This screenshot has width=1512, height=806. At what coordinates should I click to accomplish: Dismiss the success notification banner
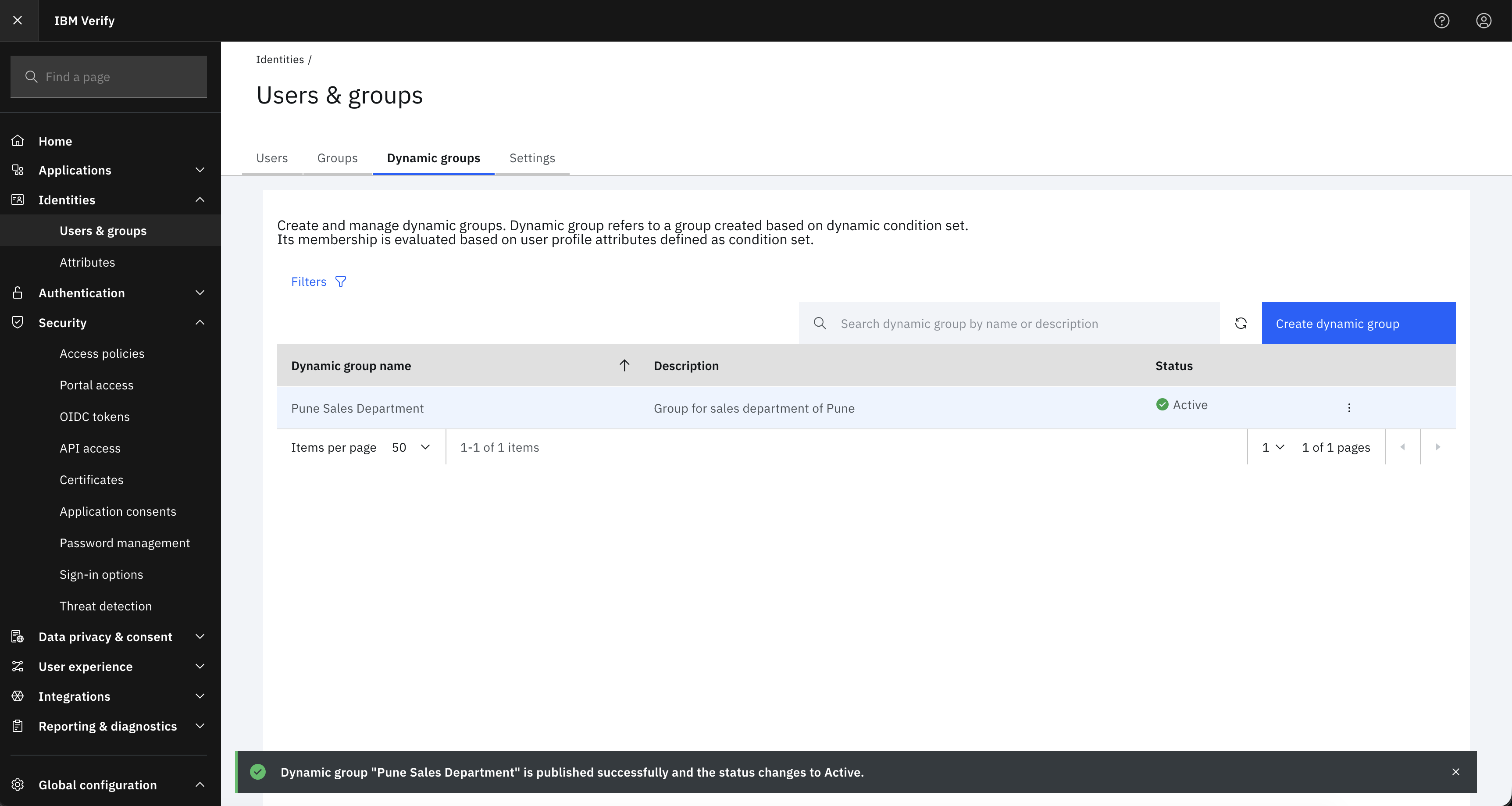click(1456, 772)
